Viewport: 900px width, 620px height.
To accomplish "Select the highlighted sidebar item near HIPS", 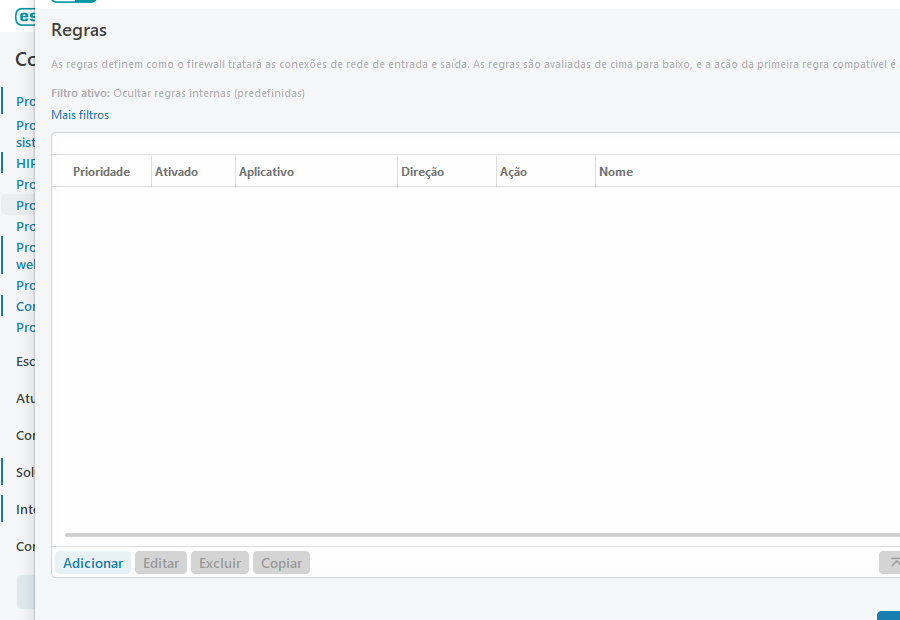I will [27, 205].
